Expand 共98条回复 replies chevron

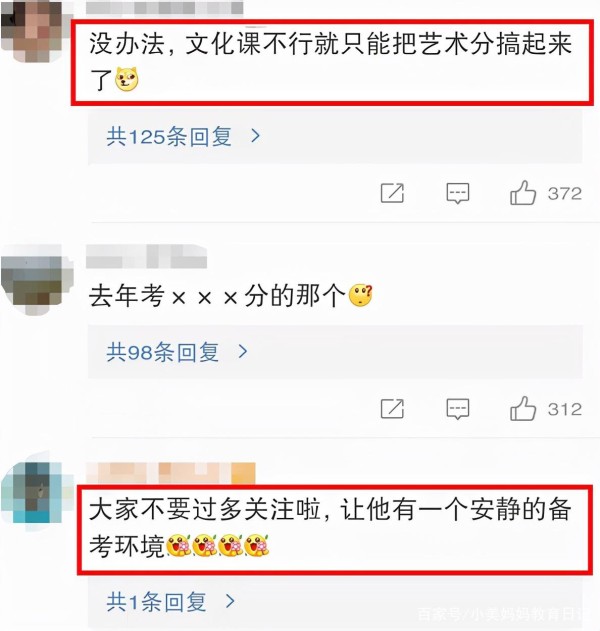pos(243,352)
